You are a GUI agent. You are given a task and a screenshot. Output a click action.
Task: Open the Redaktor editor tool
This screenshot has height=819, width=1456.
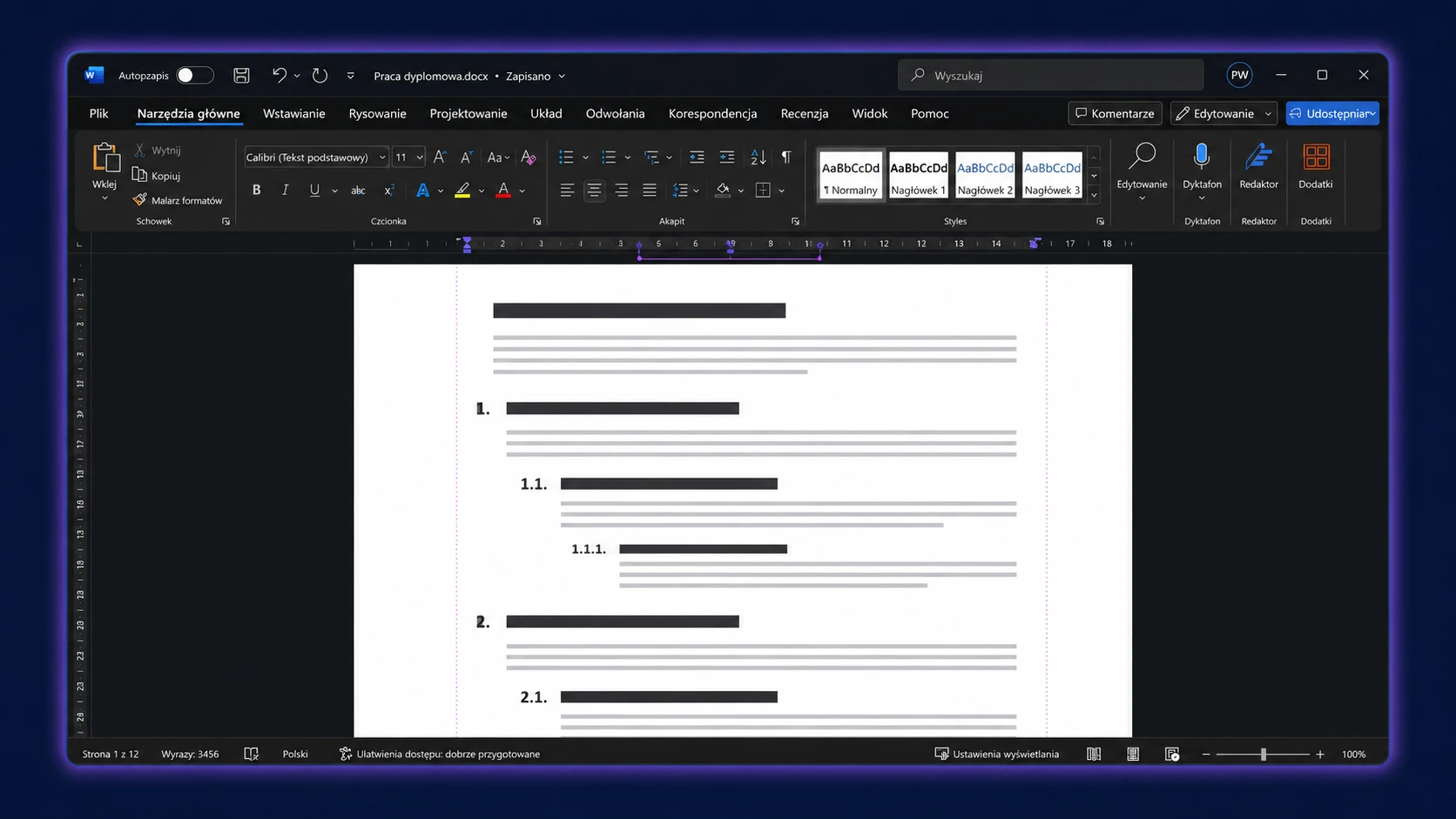click(1258, 167)
